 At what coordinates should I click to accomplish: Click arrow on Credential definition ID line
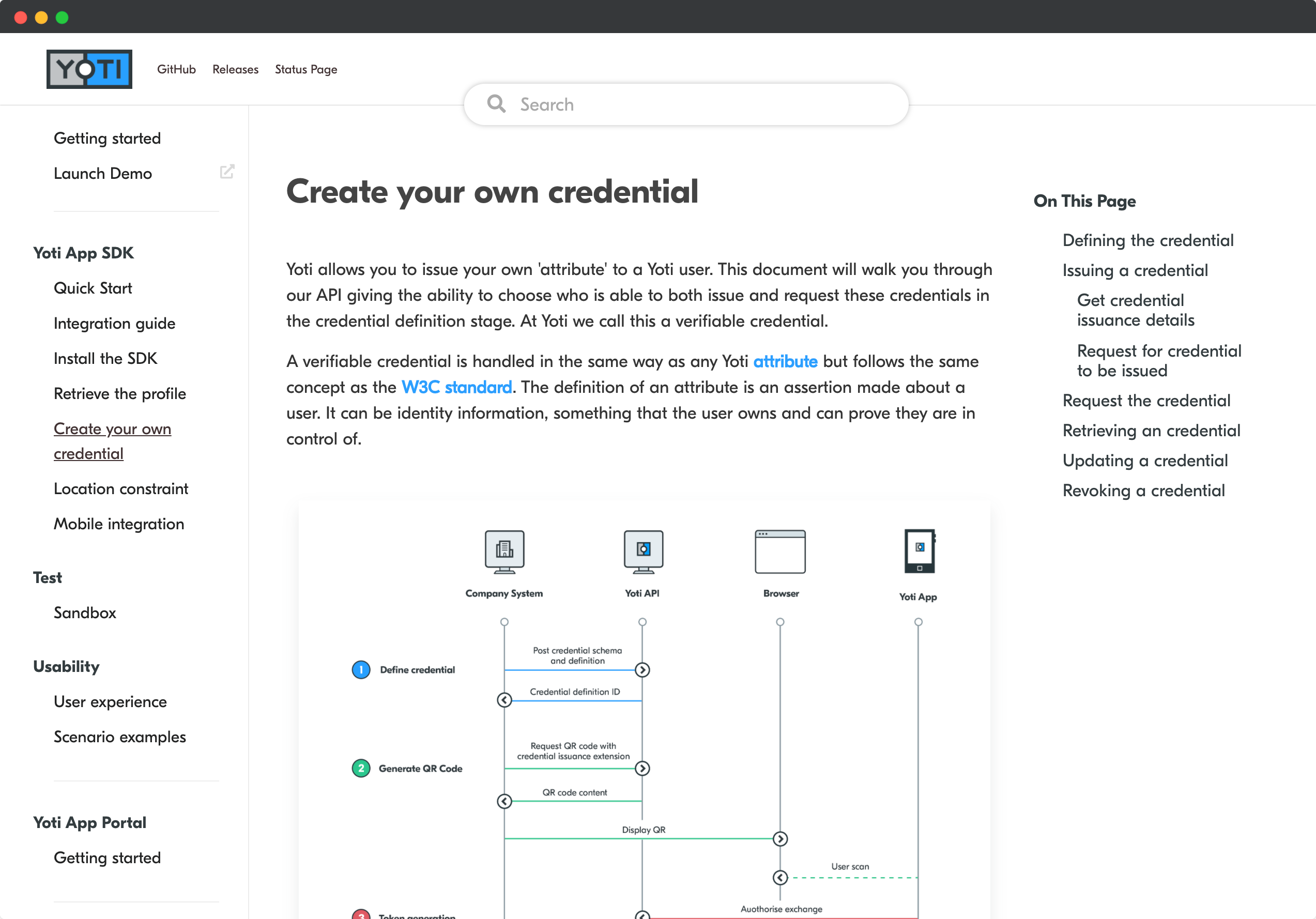click(x=504, y=700)
